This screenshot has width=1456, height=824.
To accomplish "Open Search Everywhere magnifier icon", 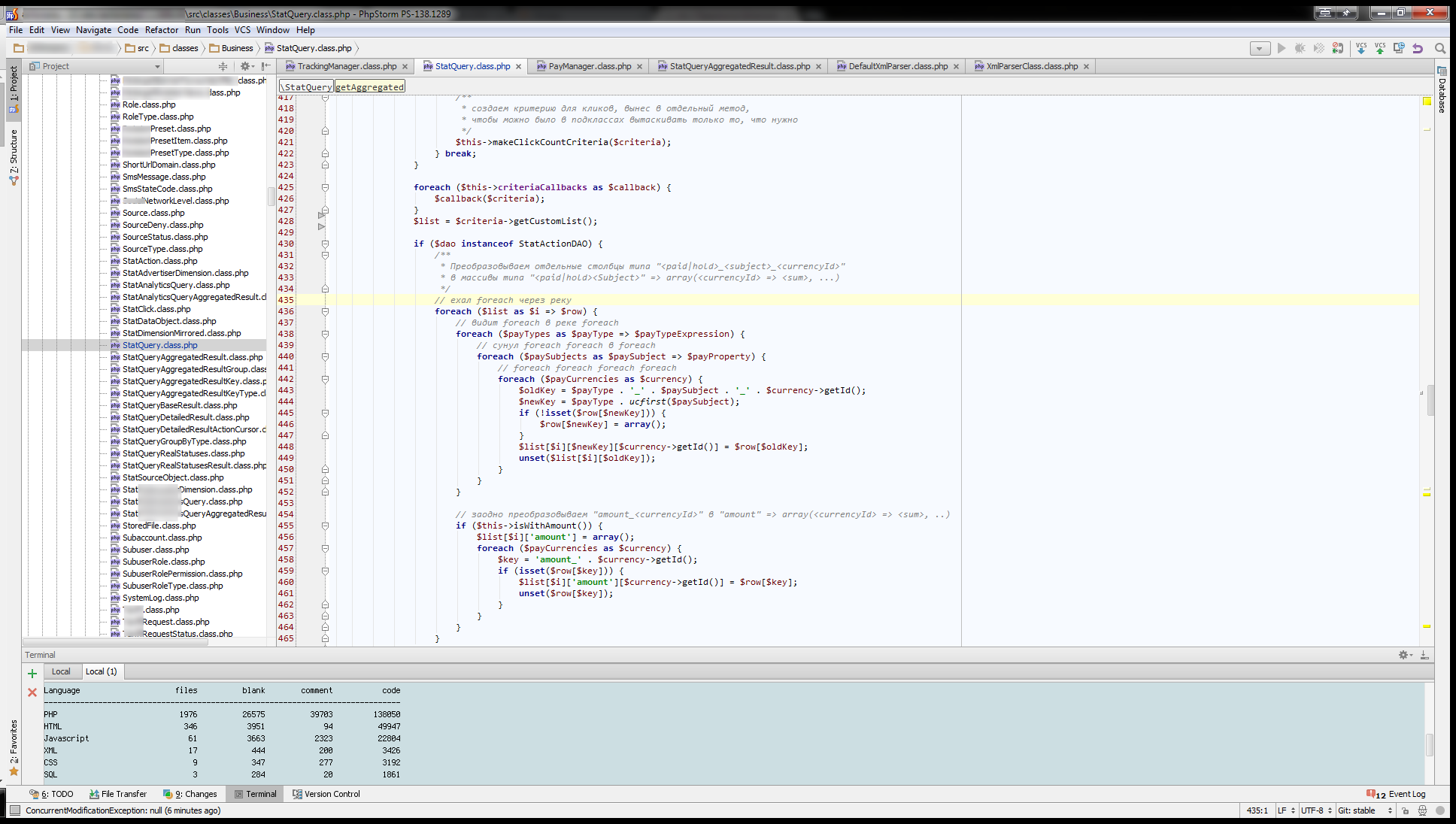I will 1440,48.
